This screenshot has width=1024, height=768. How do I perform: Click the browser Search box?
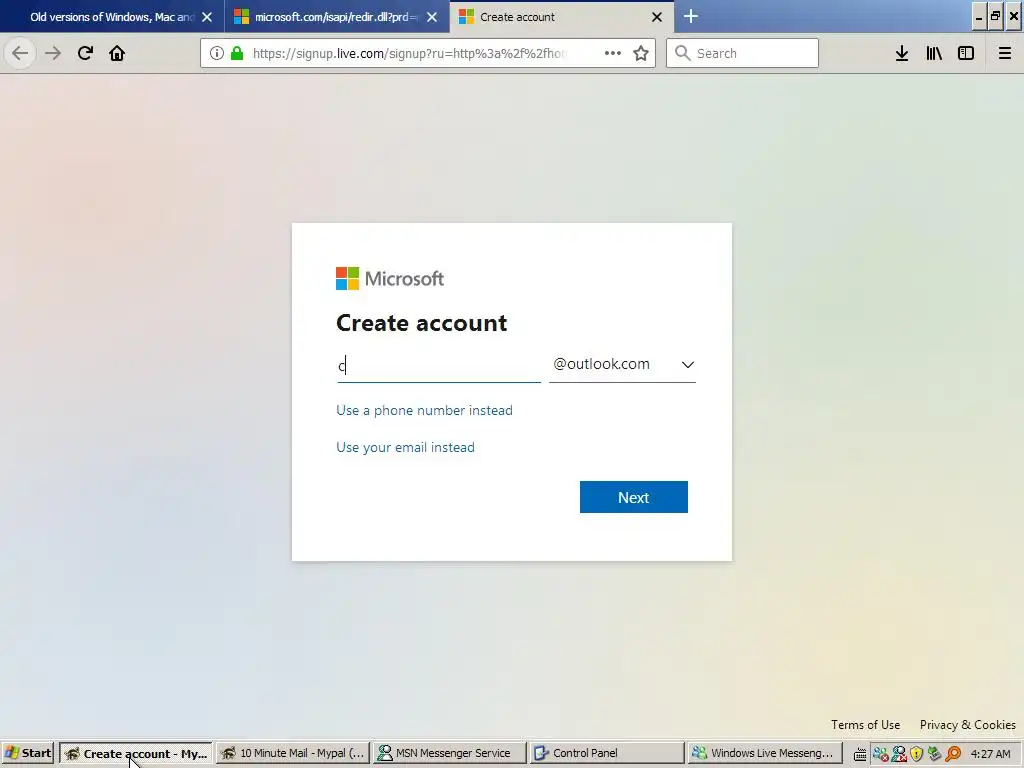[x=743, y=53]
